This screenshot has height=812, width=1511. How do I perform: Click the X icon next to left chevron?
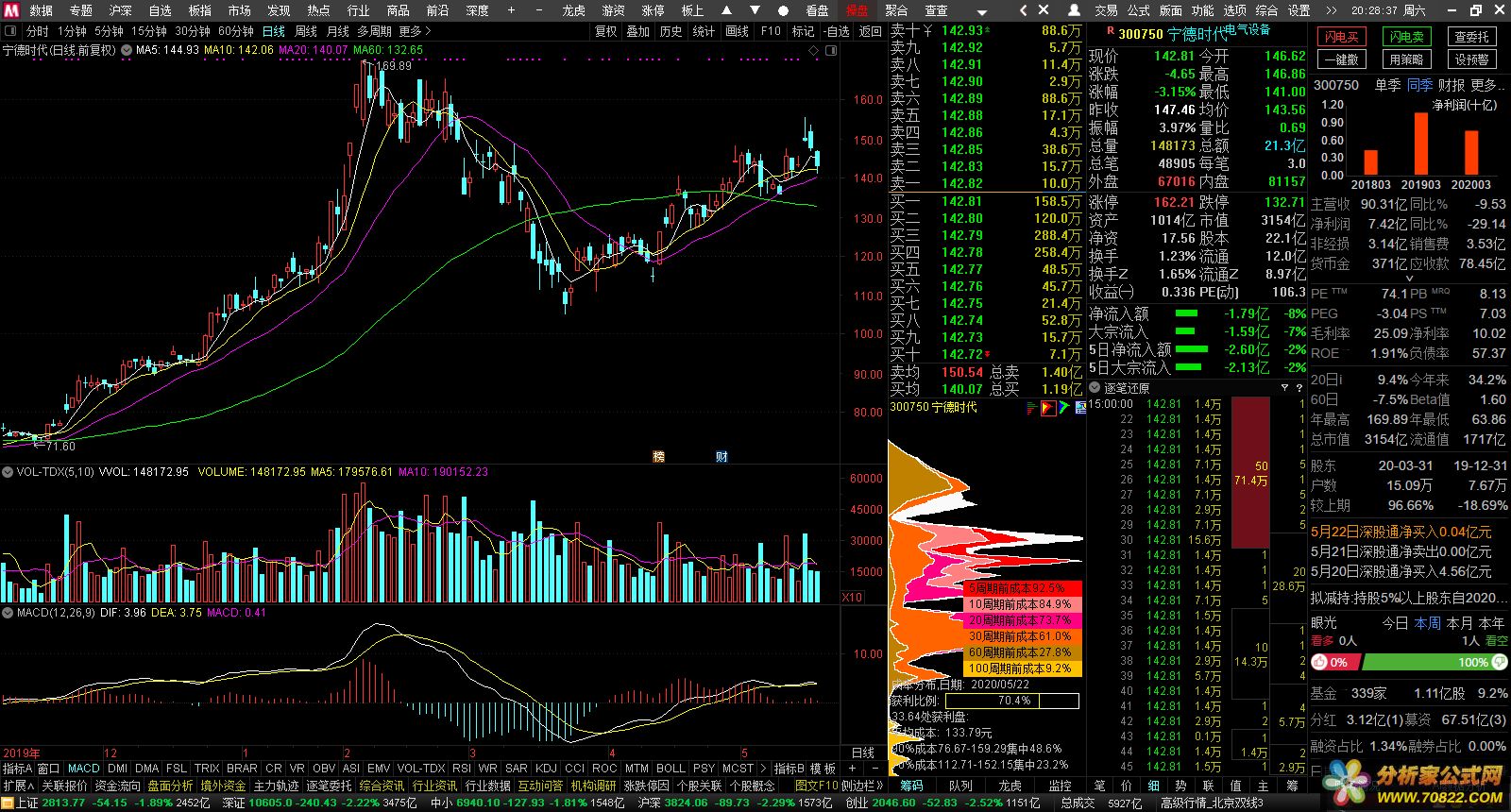click(1044, 10)
